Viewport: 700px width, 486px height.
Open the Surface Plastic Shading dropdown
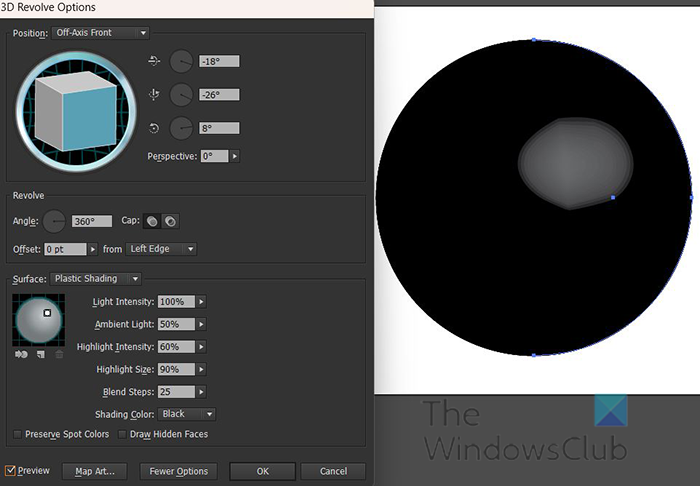click(x=96, y=278)
